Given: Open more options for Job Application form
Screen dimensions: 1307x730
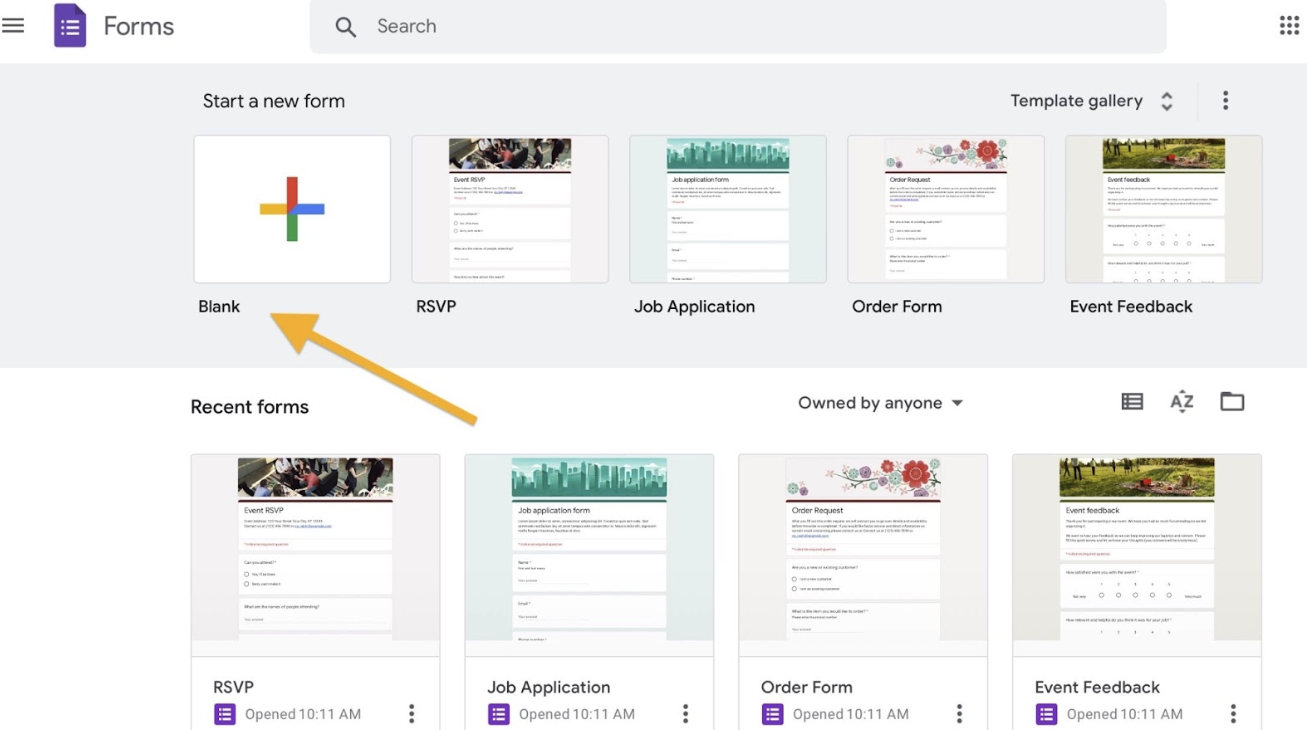Looking at the screenshot, I should (685, 713).
